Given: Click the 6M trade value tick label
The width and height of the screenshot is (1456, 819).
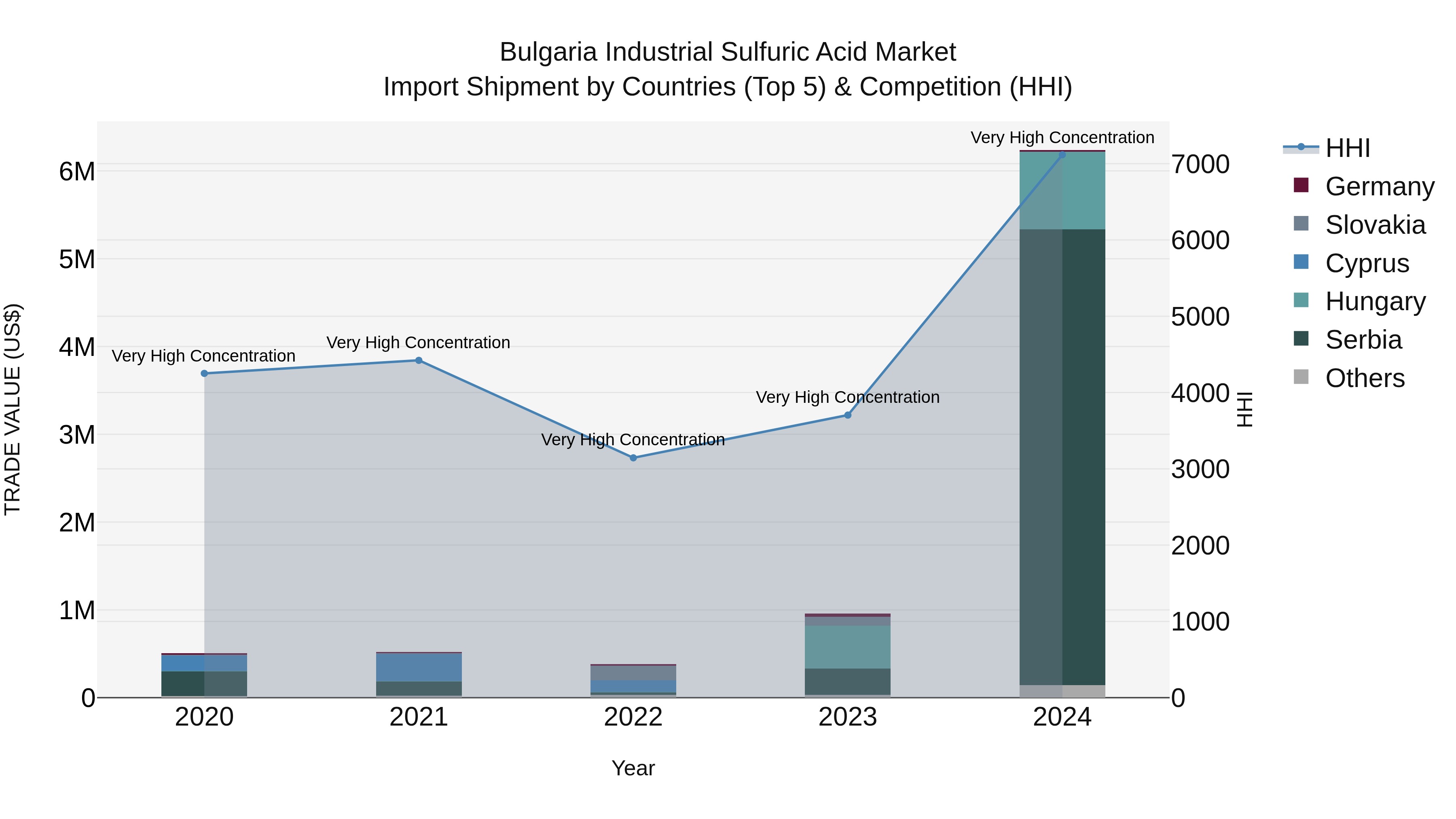Looking at the screenshot, I should point(77,171).
